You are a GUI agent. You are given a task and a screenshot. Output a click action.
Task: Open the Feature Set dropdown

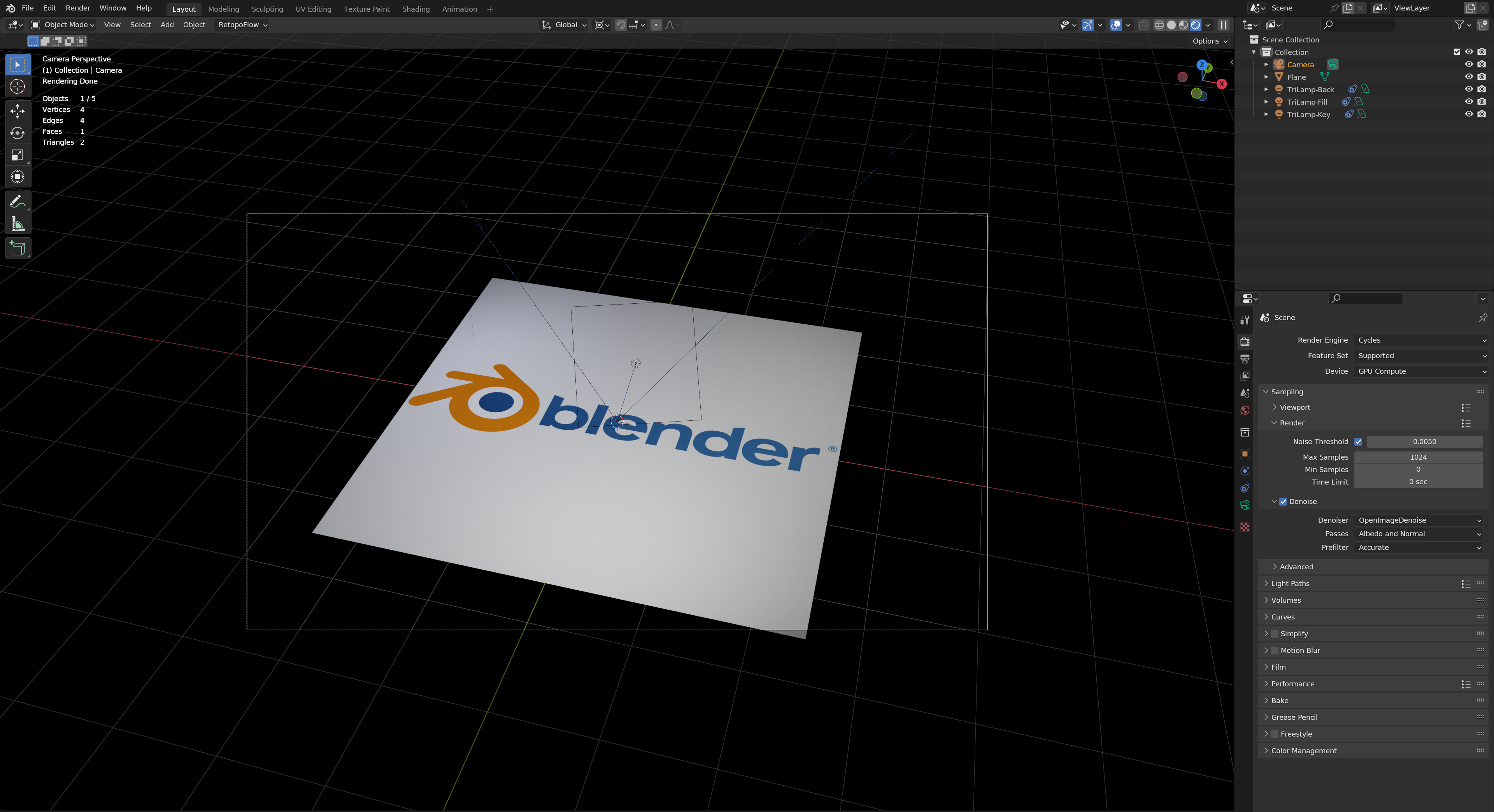pos(1422,356)
